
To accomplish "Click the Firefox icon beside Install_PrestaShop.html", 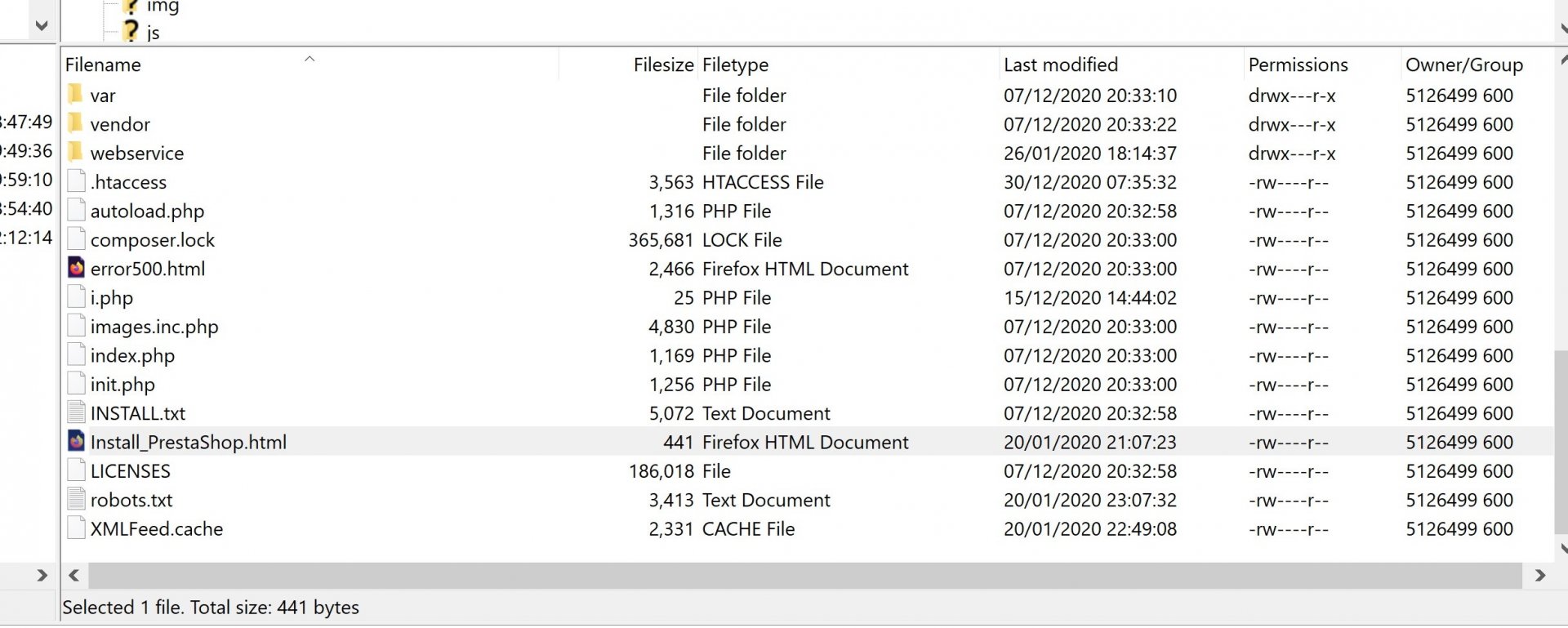I will point(76,441).
